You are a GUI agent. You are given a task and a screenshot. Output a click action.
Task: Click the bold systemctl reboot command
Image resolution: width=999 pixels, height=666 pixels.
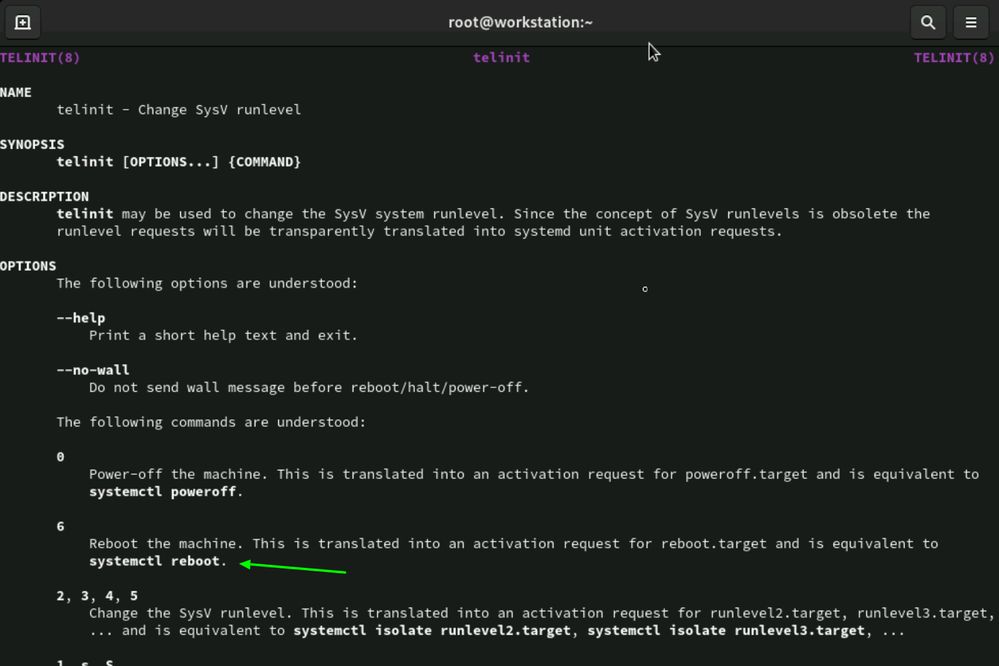tap(155, 561)
